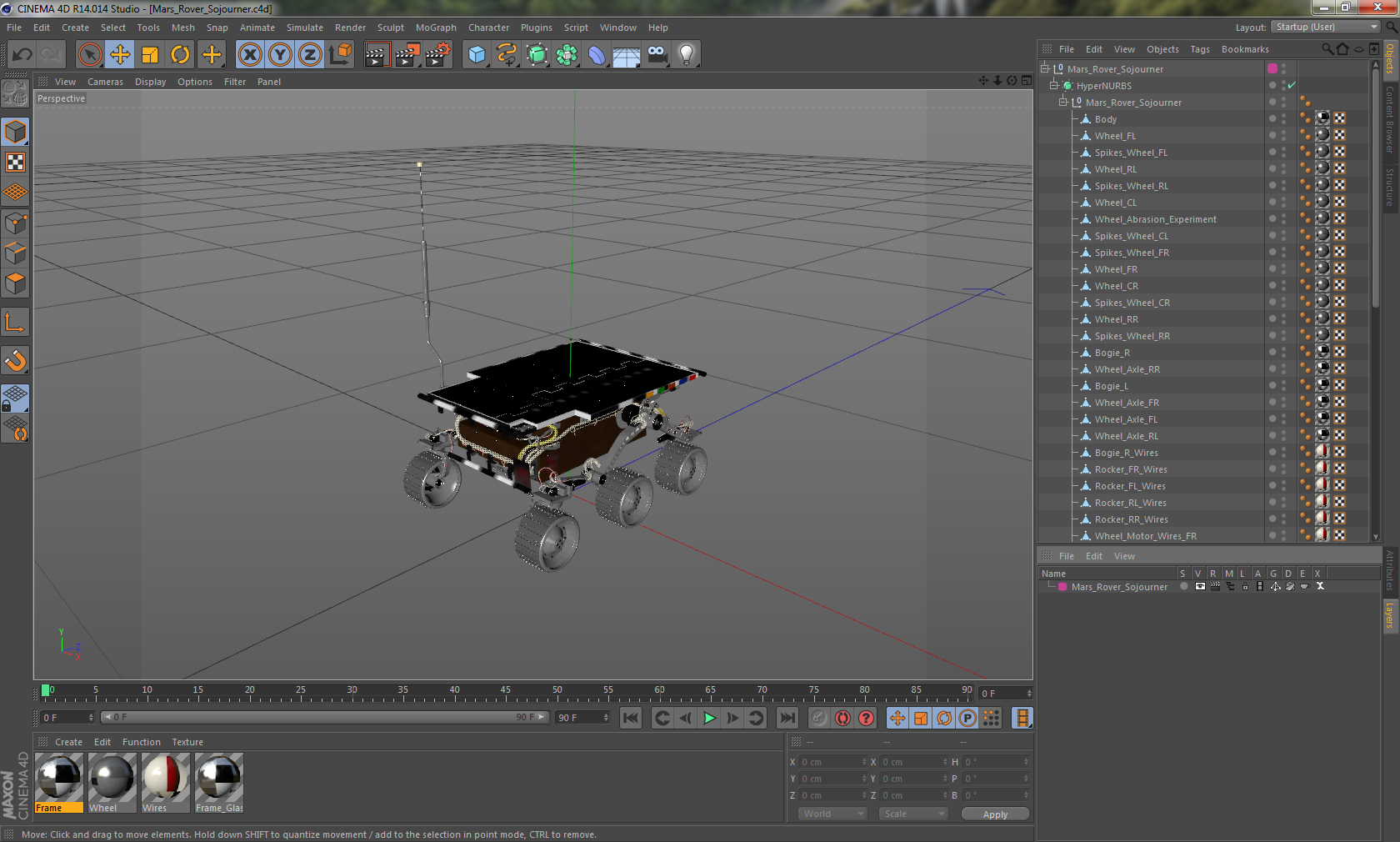
Task: Switch to Texture mode checker icon
Action: [x=15, y=163]
